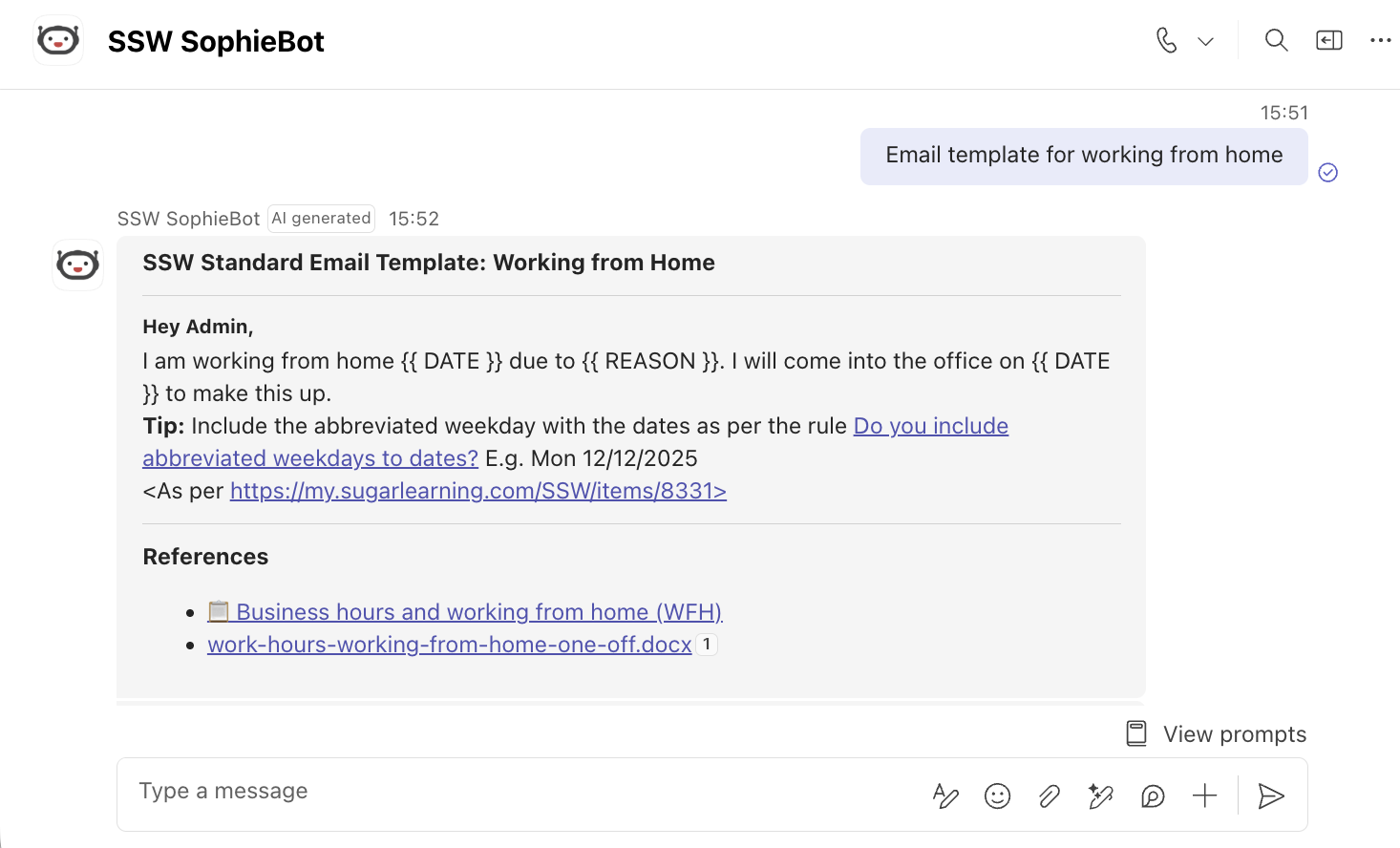
Task: Click the heading SSW Standard Email Template
Action: [x=429, y=263]
